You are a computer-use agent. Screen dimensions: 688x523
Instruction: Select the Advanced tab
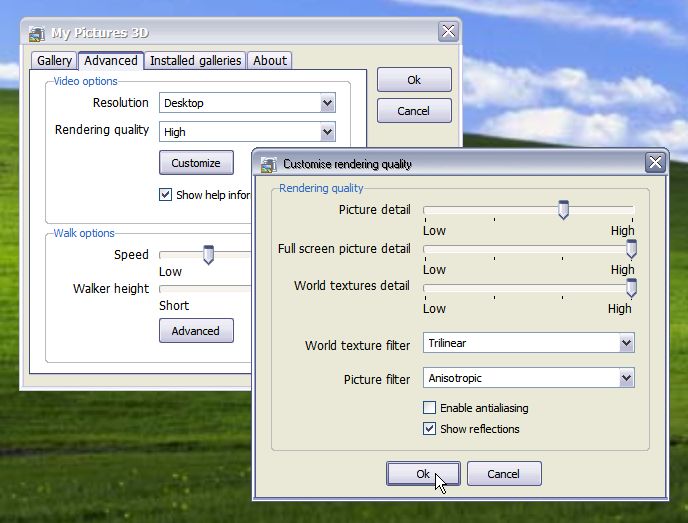111,60
